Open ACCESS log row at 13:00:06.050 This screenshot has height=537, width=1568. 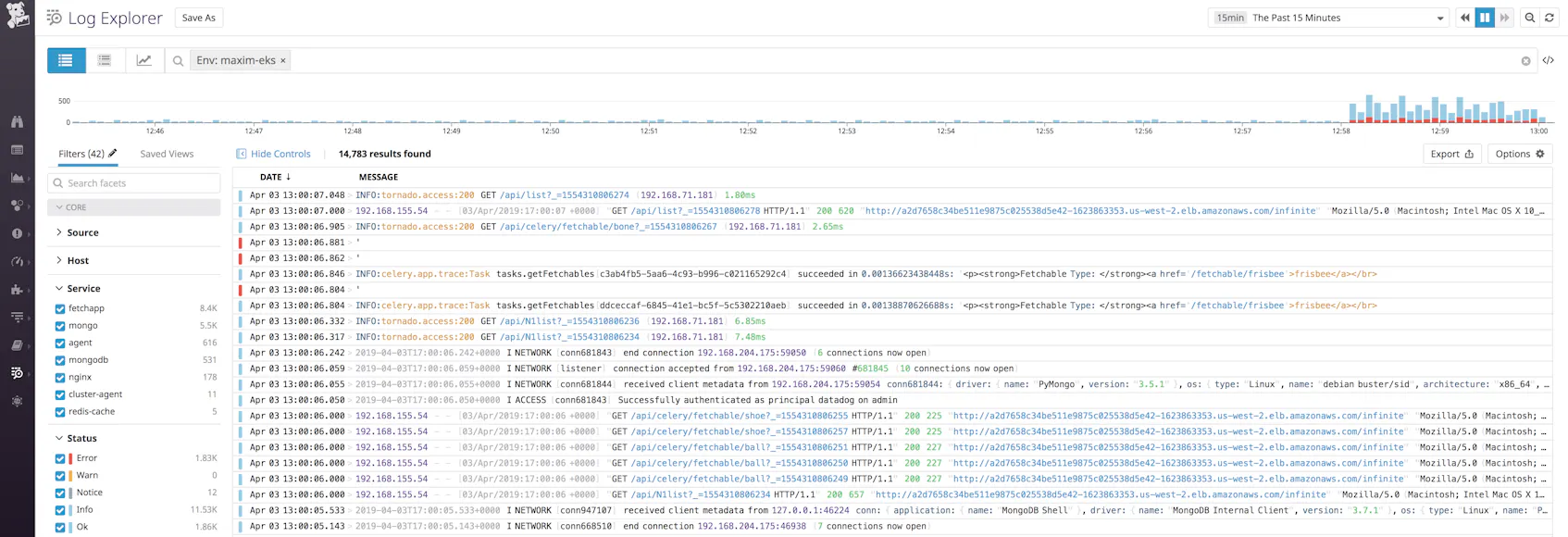(x=894, y=400)
